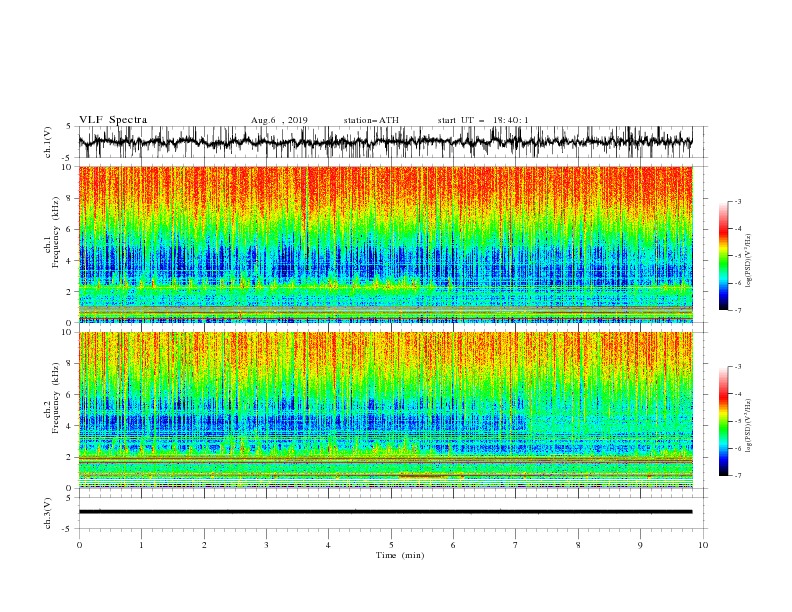Click the ch.1 "Frequency (kHz)" axis label
The height and width of the screenshot is (612, 792).
pos(56,233)
